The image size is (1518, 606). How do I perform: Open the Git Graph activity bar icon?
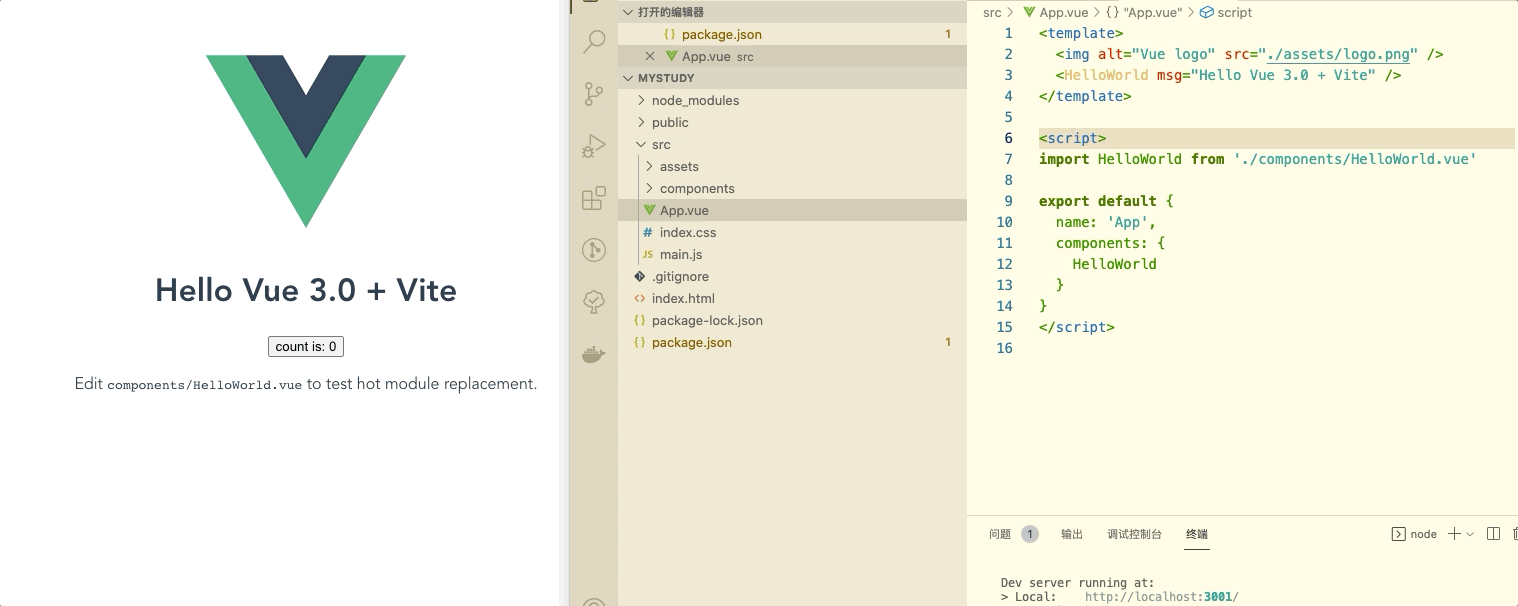[594, 250]
